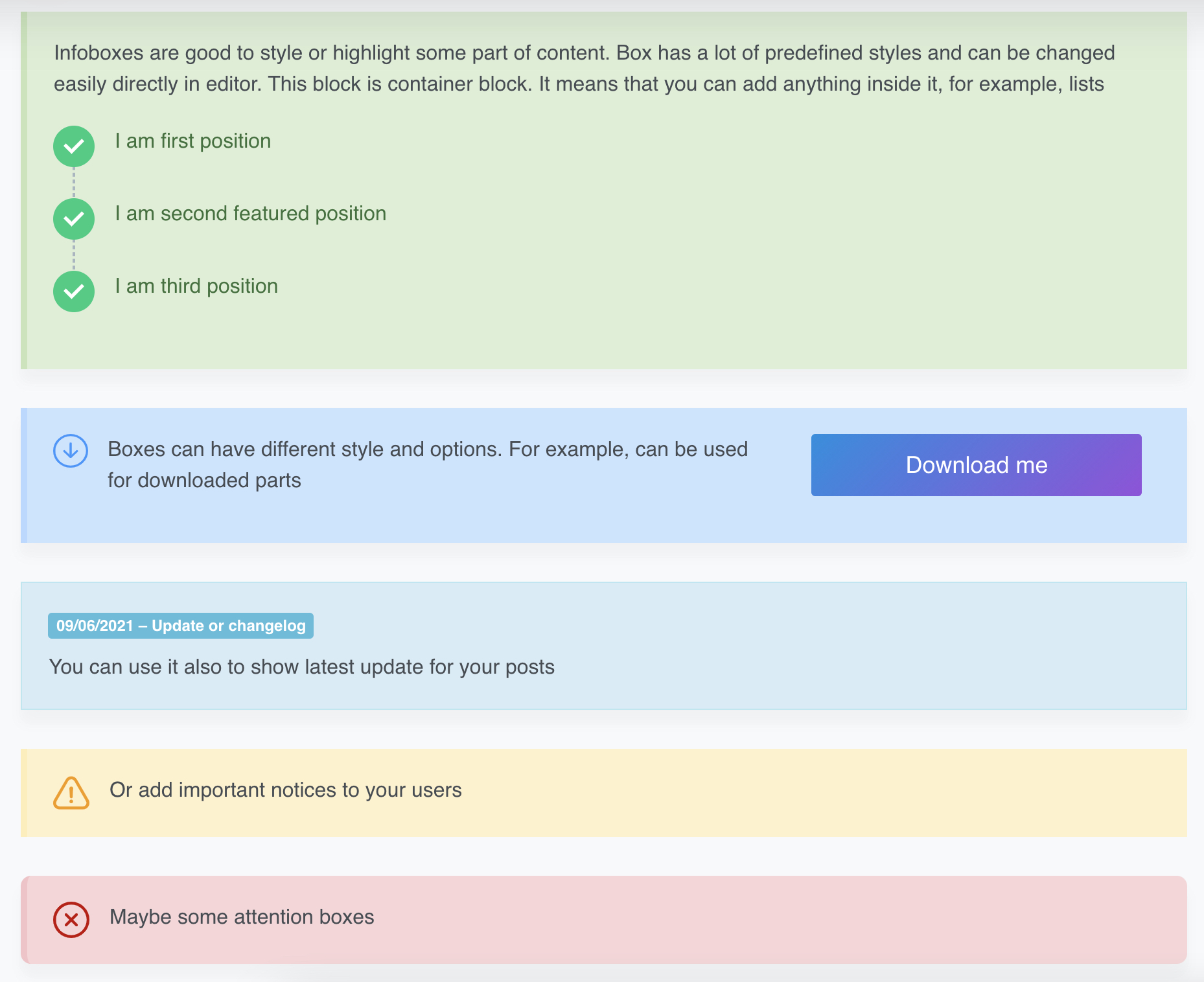Click the orange warning triangle icon
Viewport: 1204px width, 982px height.
tap(71, 793)
